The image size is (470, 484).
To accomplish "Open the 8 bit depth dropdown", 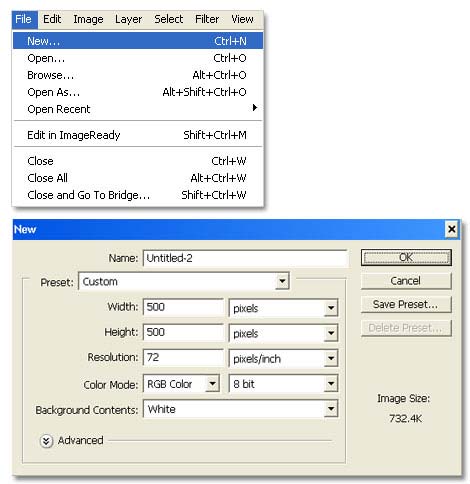I will (283, 384).
